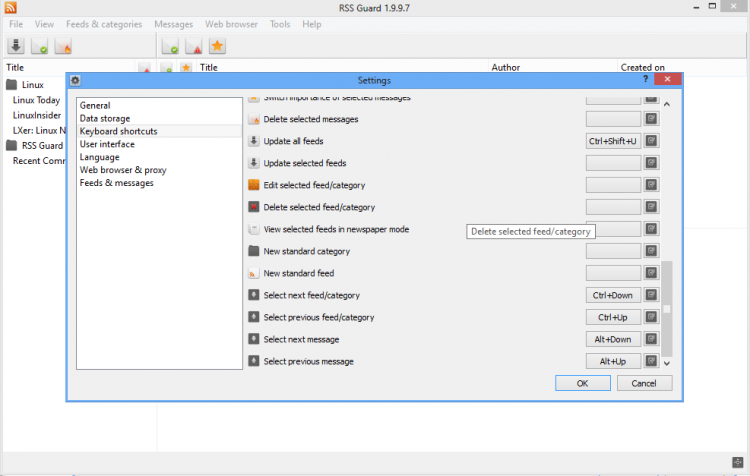Click scroll down arrow in shortcuts list
Screen dimensions: 750x476
click(x=667, y=364)
